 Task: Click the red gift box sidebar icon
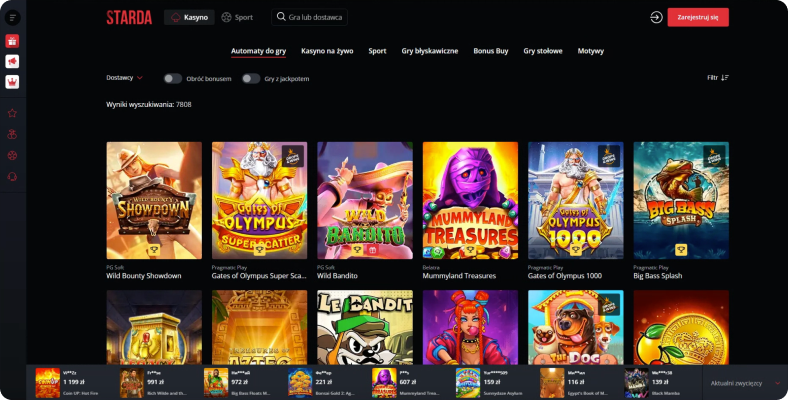[13, 41]
